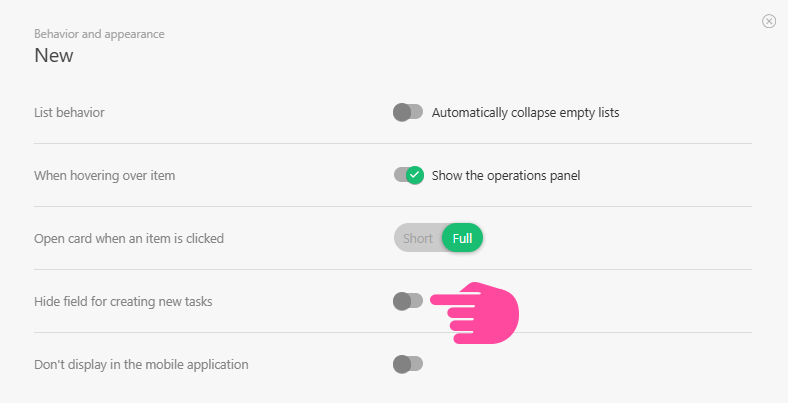
Task: Click "Open card when an item is clicked" label
Action: tap(129, 238)
